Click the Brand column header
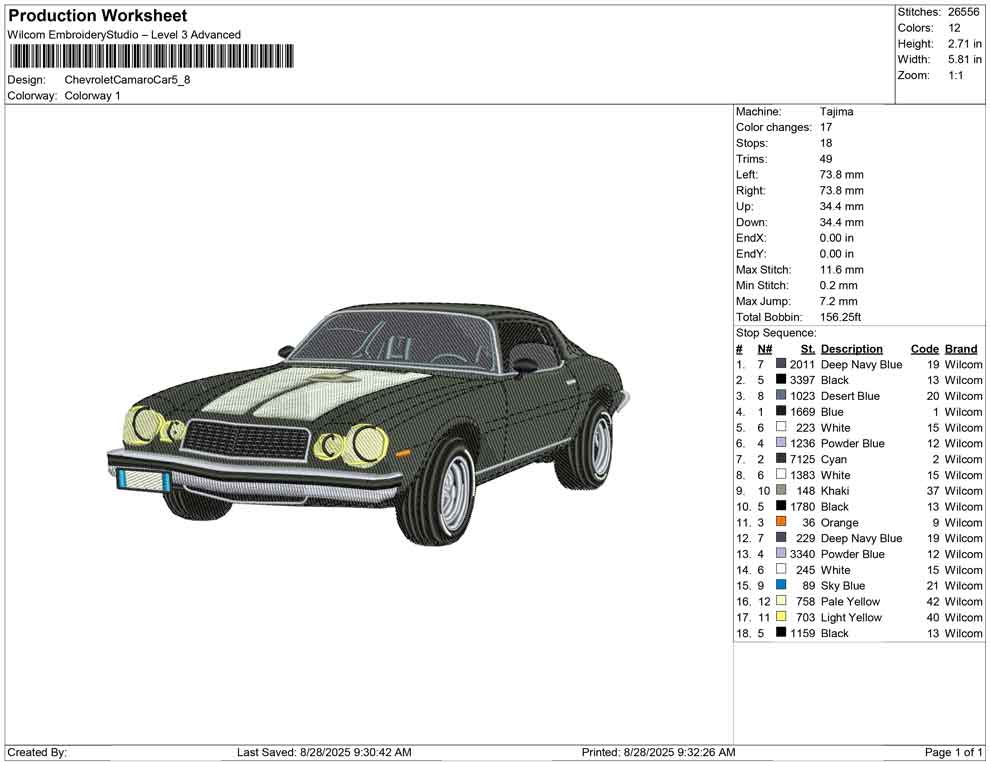 pos(961,349)
